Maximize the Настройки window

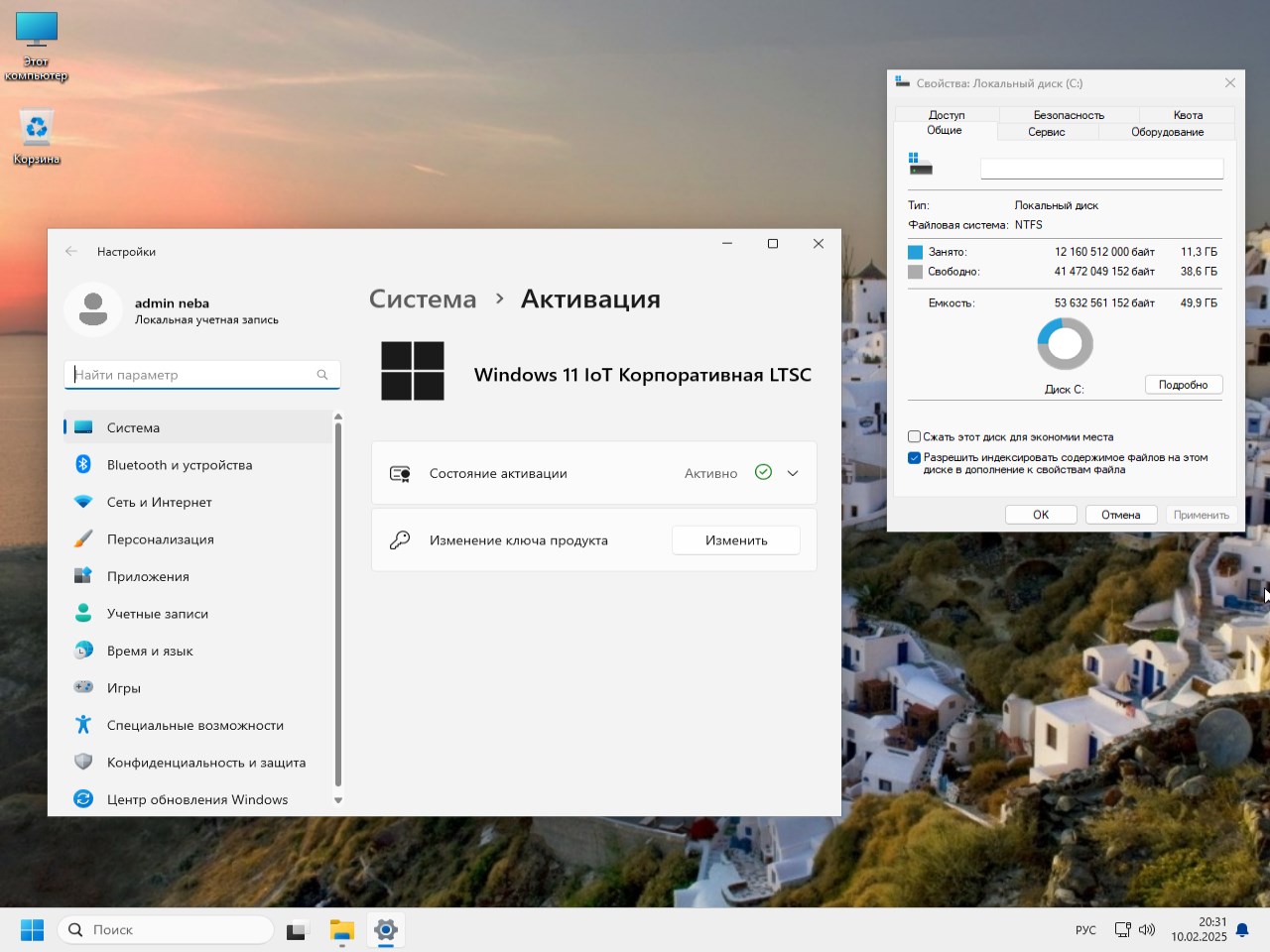pyautogui.click(x=773, y=244)
